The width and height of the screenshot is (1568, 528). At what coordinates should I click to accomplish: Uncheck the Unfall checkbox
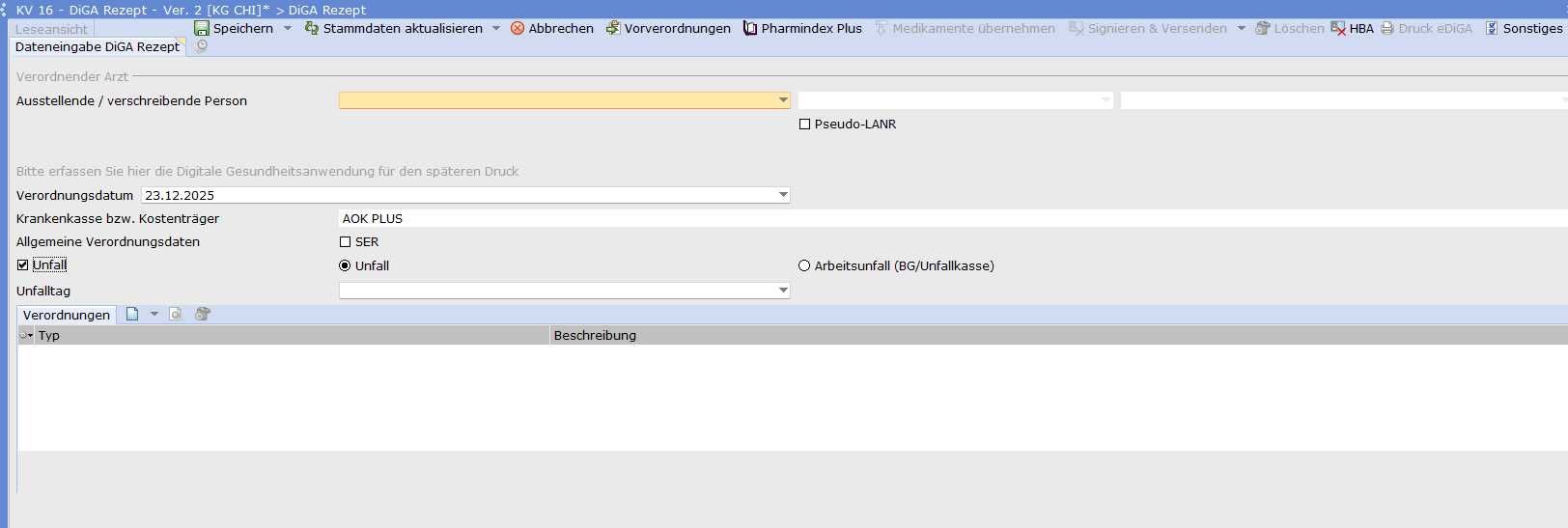coord(22,264)
